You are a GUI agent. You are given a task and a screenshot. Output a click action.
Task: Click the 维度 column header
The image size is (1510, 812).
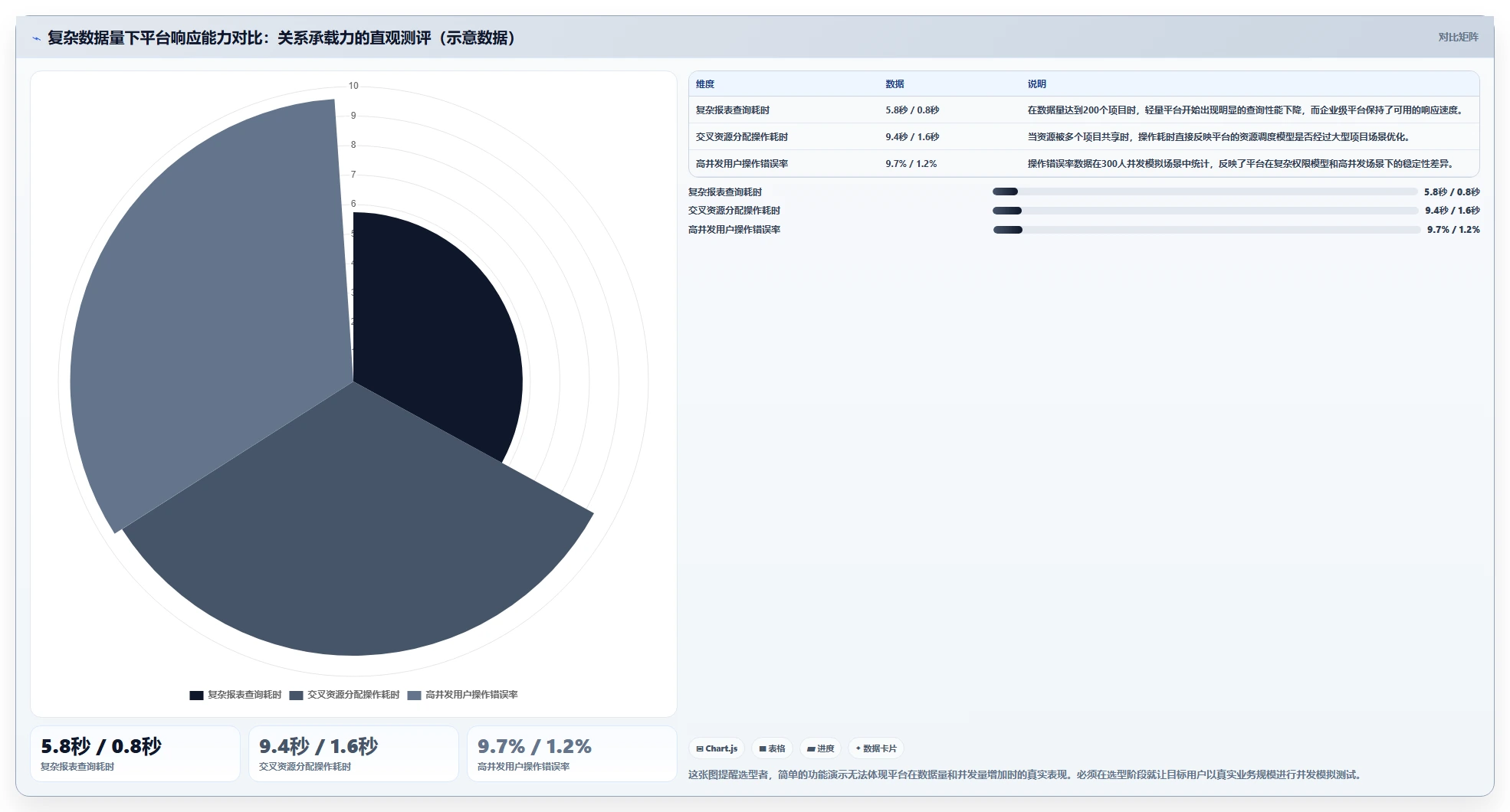click(x=705, y=84)
